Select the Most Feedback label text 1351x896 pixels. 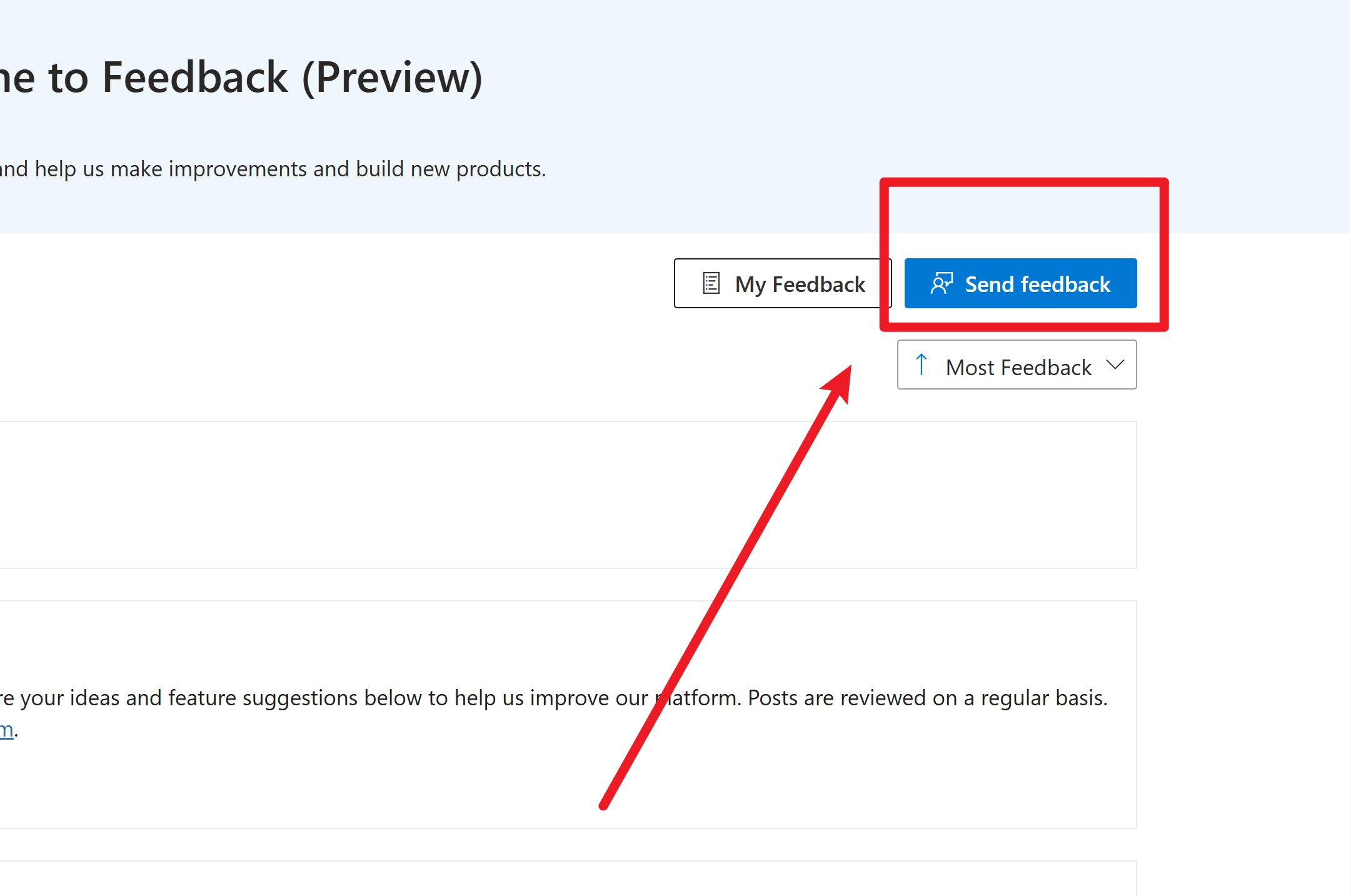pyautogui.click(x=1018, y=367)
